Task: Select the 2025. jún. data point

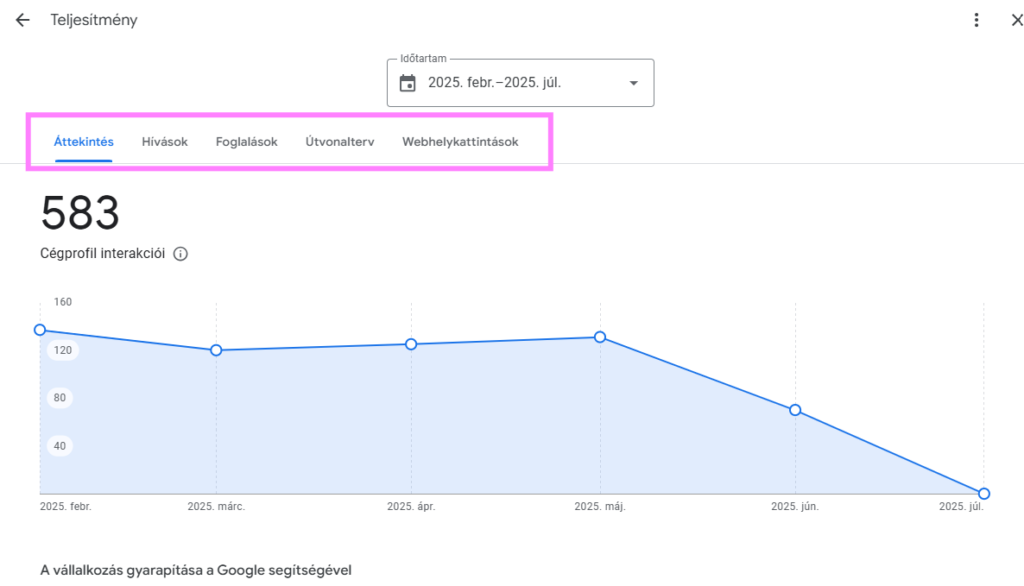Action: click(795, 410)
